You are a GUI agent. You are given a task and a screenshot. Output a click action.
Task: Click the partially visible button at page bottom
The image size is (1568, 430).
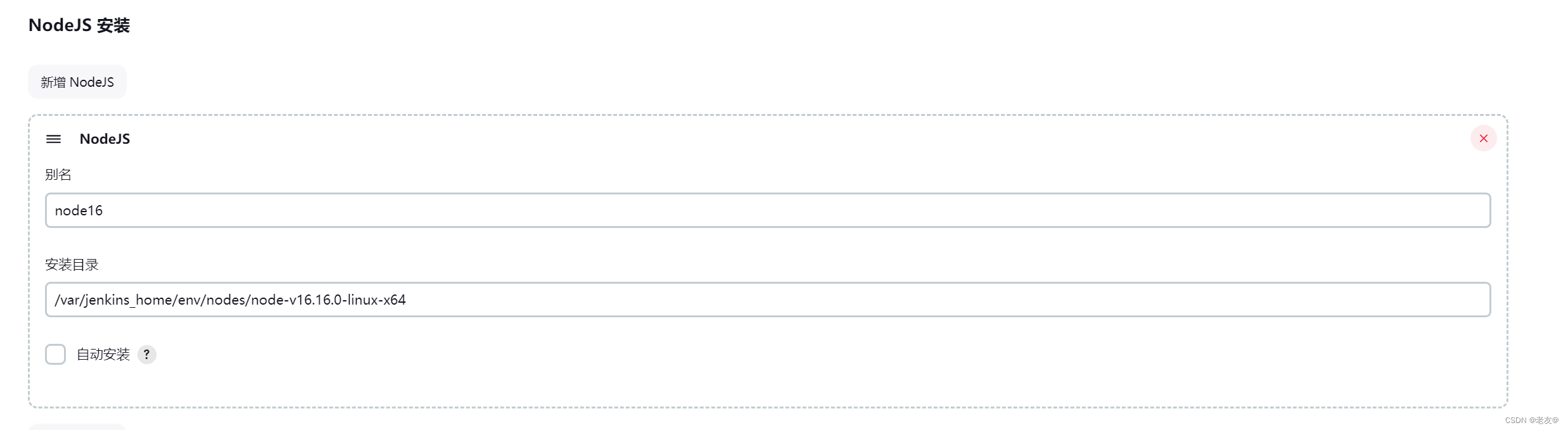pos(77,427)
